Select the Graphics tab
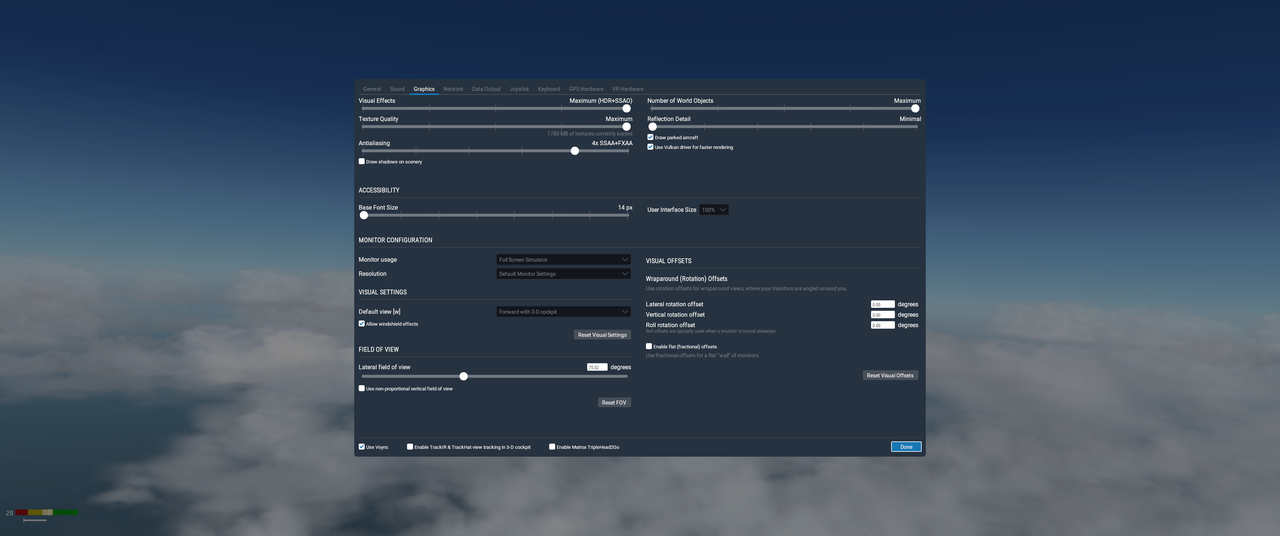 click(424, 89)
